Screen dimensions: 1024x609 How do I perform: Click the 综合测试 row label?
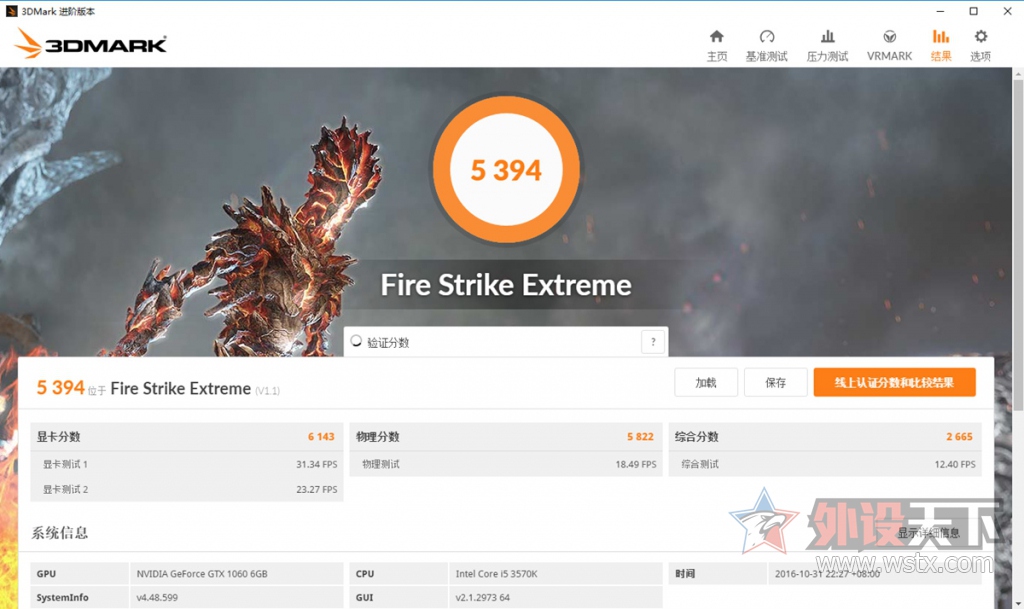point(700,464)
